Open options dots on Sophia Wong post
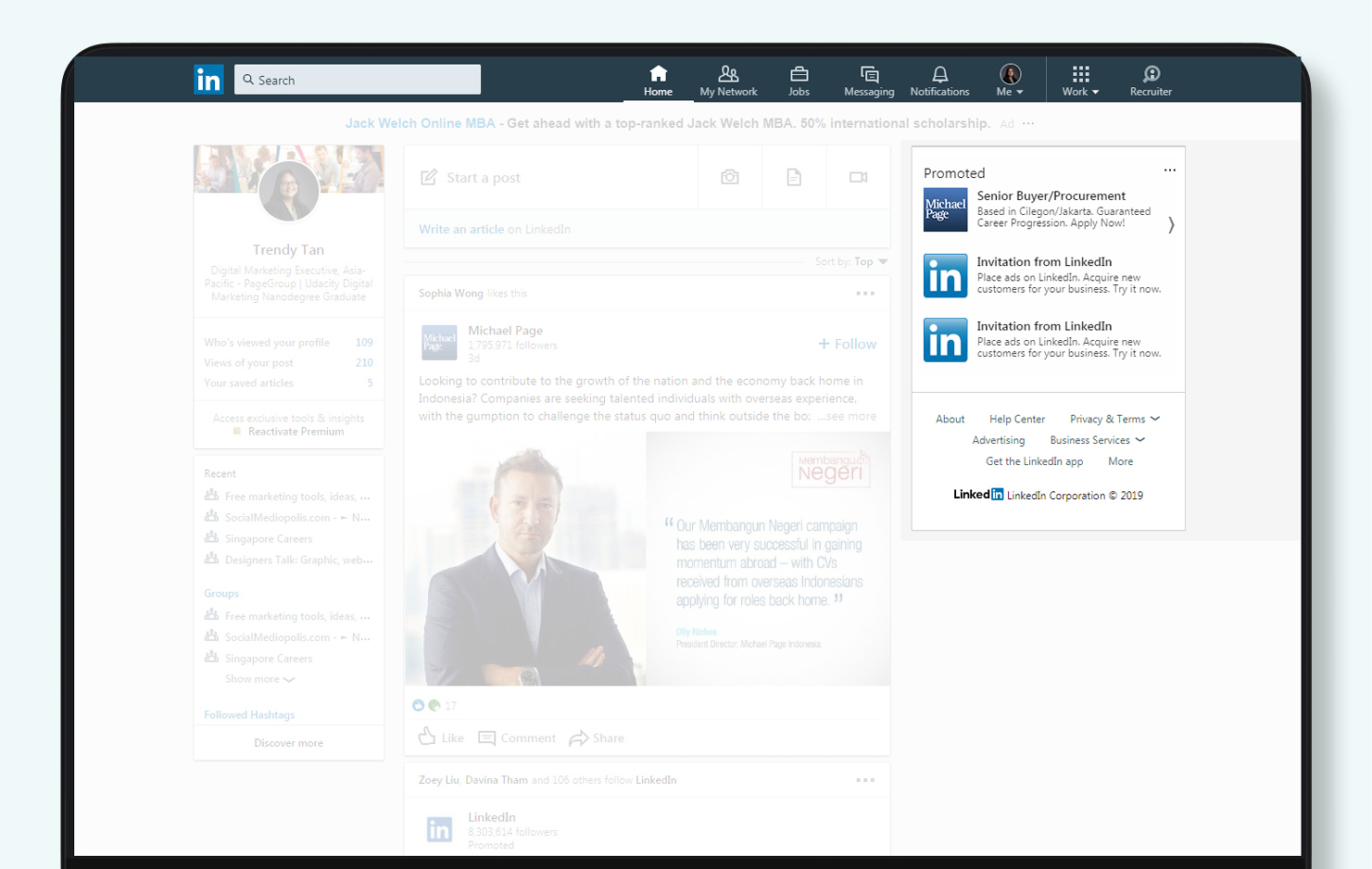This screenshot has height=869, width=1372. 865,294
